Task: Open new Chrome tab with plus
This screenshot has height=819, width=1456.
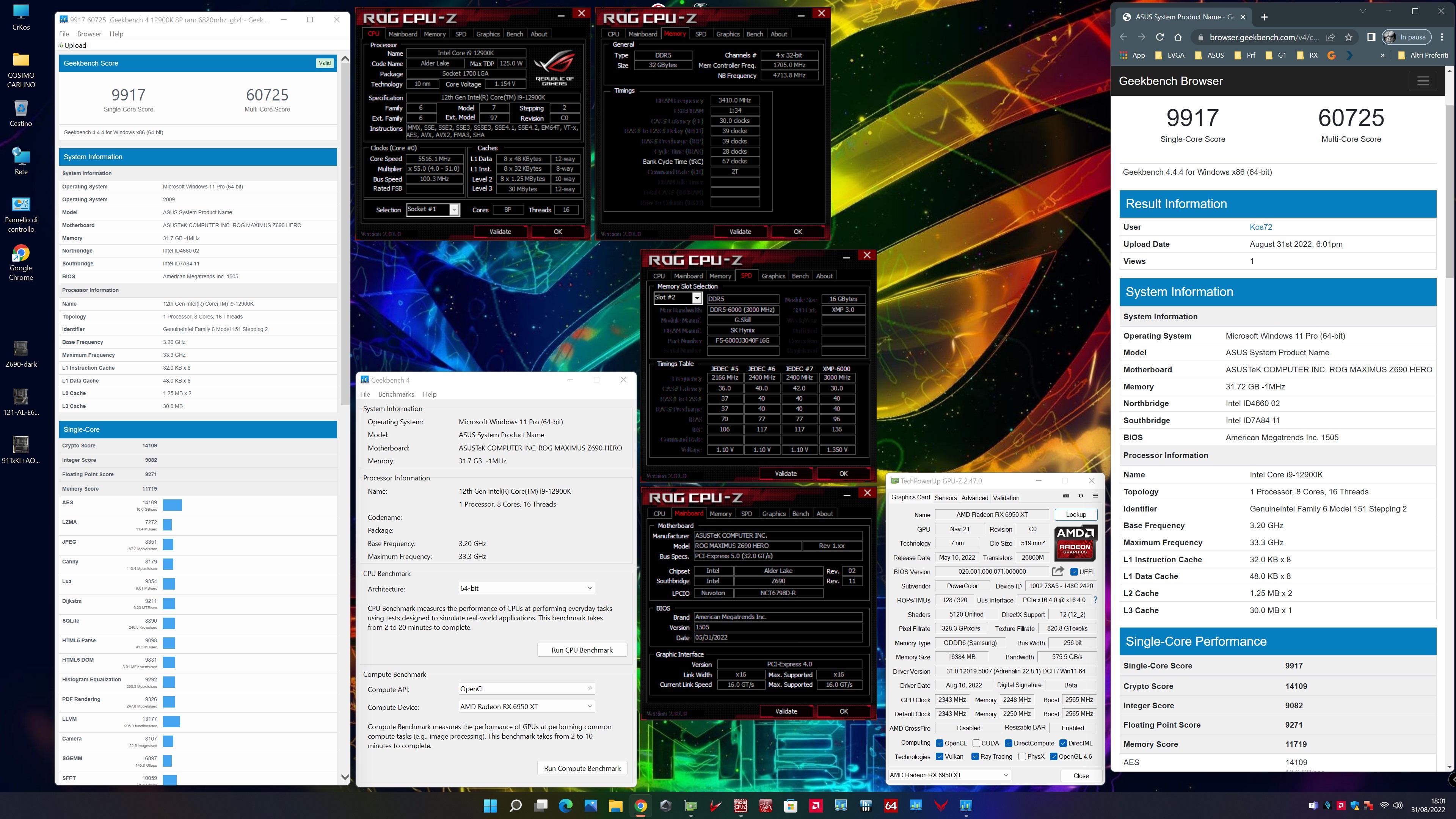Action: (x=1265, y=17)
